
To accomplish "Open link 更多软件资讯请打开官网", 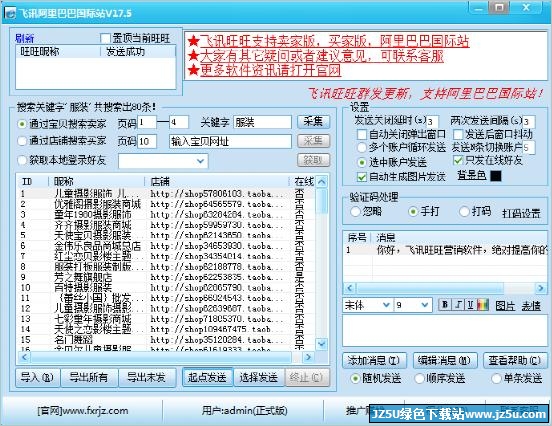I will click(x=270, y=70).
